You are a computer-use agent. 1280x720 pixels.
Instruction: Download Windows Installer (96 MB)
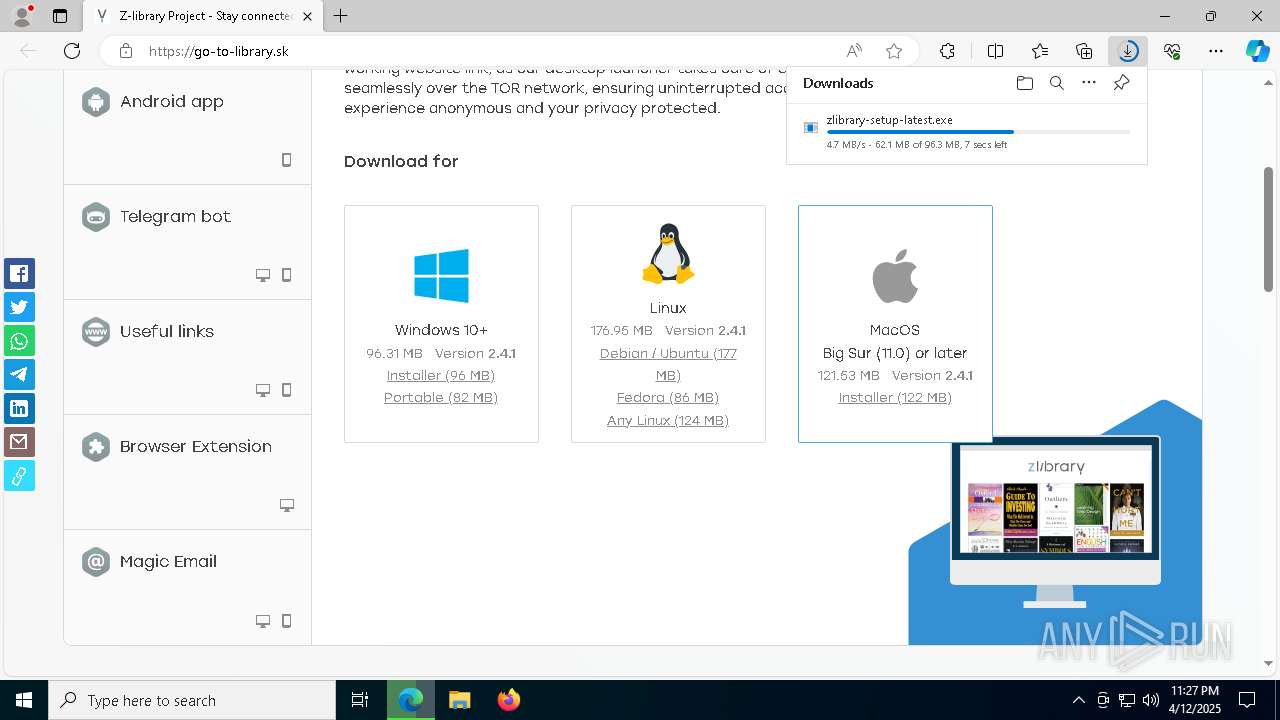point(441,375)
